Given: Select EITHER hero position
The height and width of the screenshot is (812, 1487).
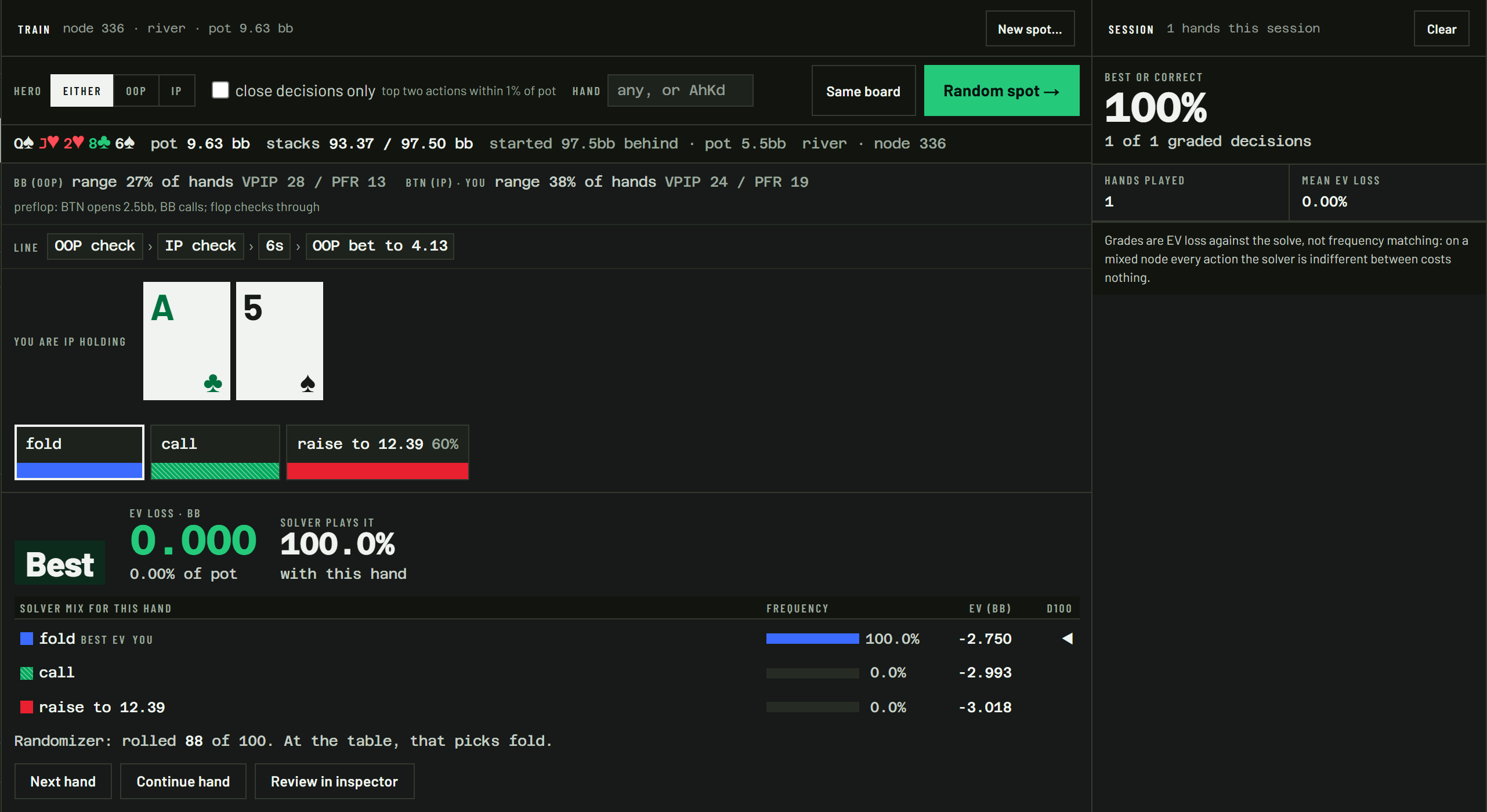Looking at the screenshot, I should point(82,91).
